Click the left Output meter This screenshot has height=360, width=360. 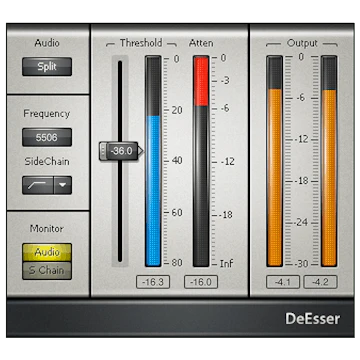pyautogui.click(x=275, y=161)
